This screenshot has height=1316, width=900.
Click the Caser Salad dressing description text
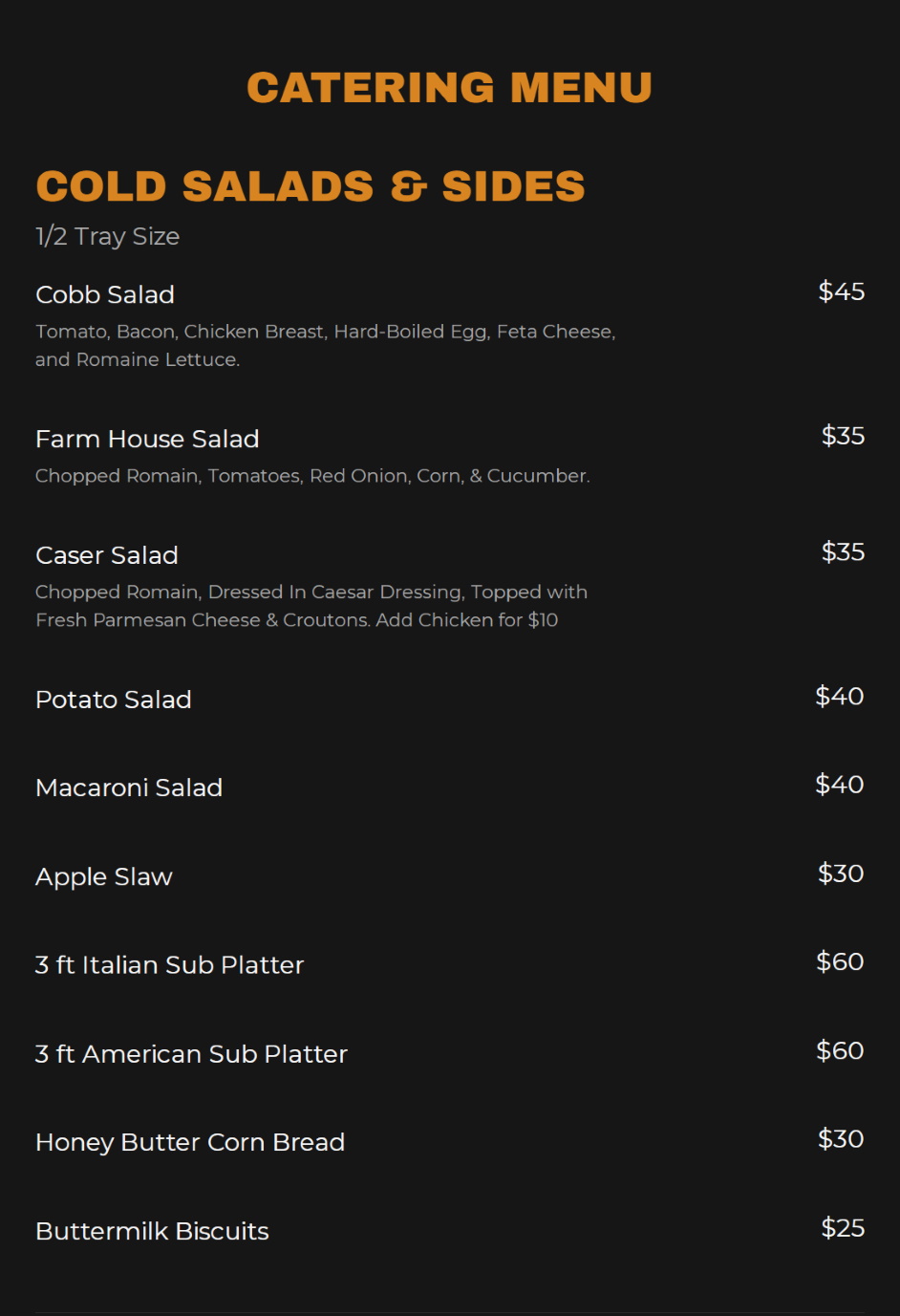point(311,606)
